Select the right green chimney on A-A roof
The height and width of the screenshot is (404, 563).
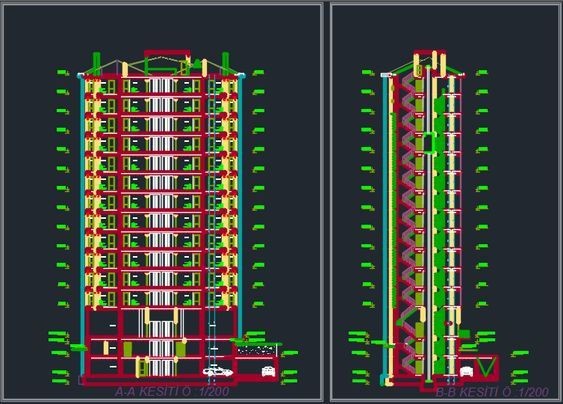click(225, 64)
